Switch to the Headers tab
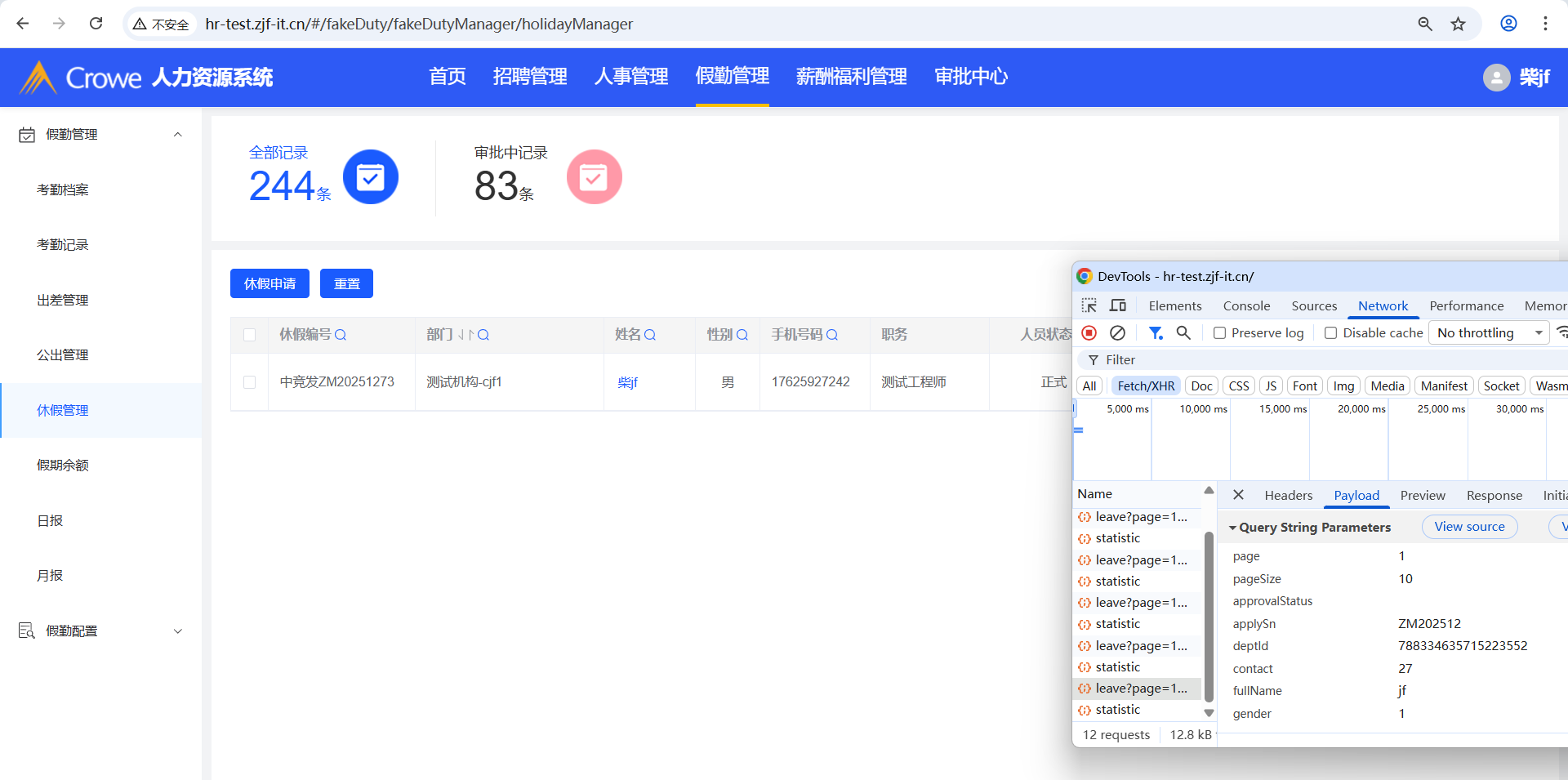Viewport: 1568px width, 780px height. pos(1288,495)
